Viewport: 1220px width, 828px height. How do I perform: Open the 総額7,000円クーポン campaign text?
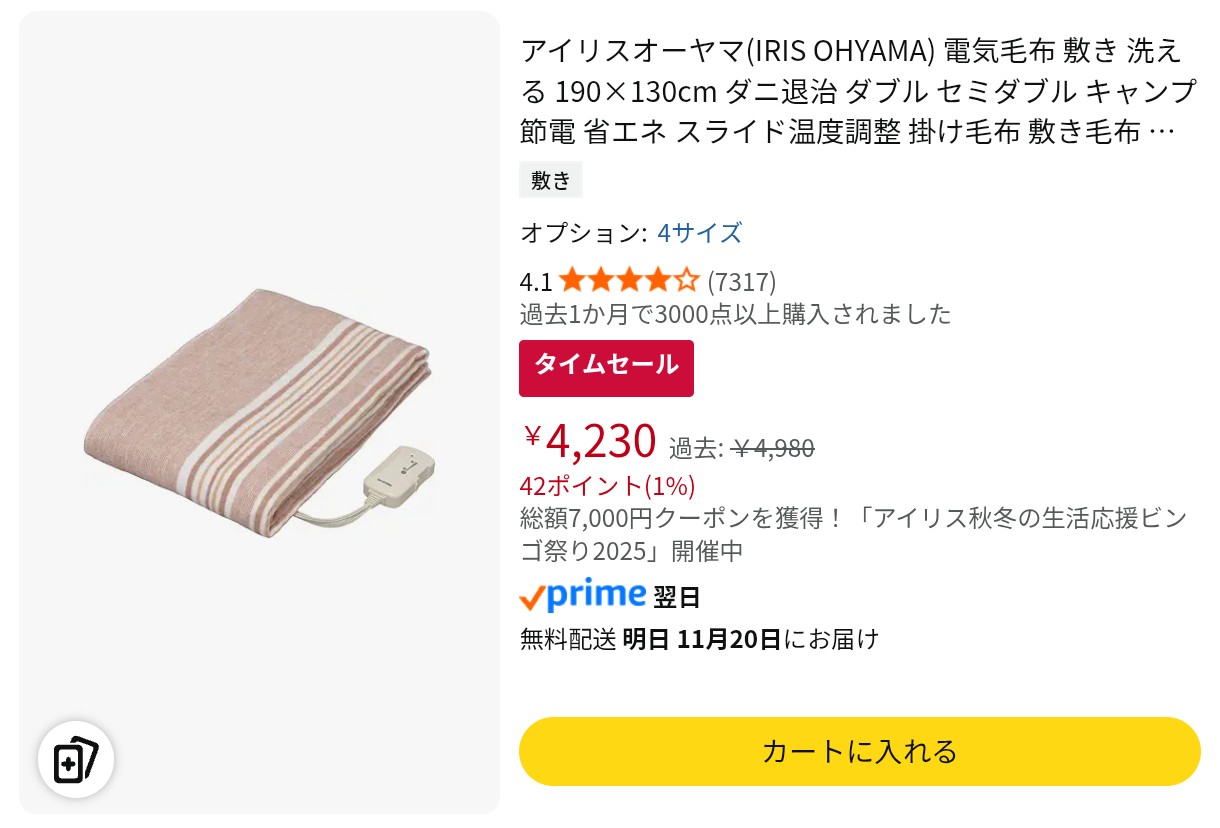click(853, 534)
